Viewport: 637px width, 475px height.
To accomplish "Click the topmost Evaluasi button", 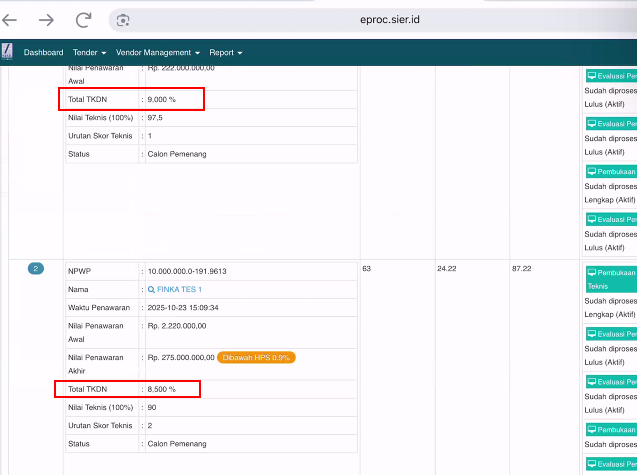I will click(611, 76).
